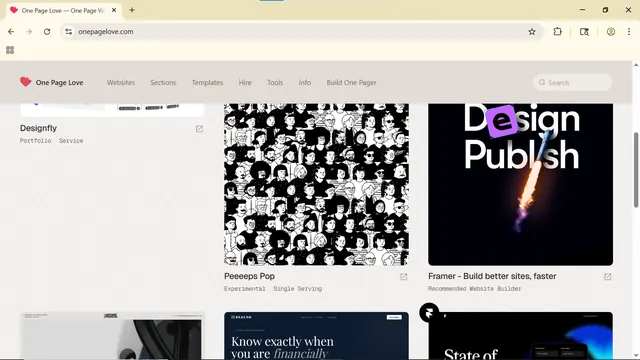Open the Websites menu
The width and height of the screenshot is (640, 360).
click(121, 82)
